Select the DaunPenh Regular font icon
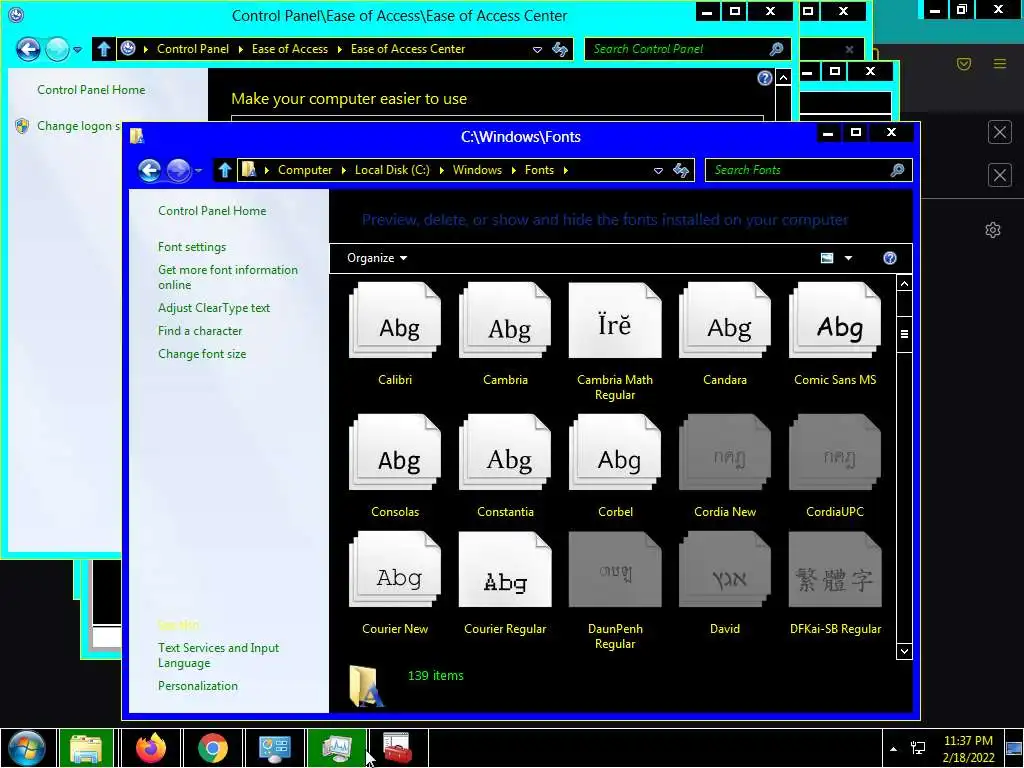 coord(615,569)
